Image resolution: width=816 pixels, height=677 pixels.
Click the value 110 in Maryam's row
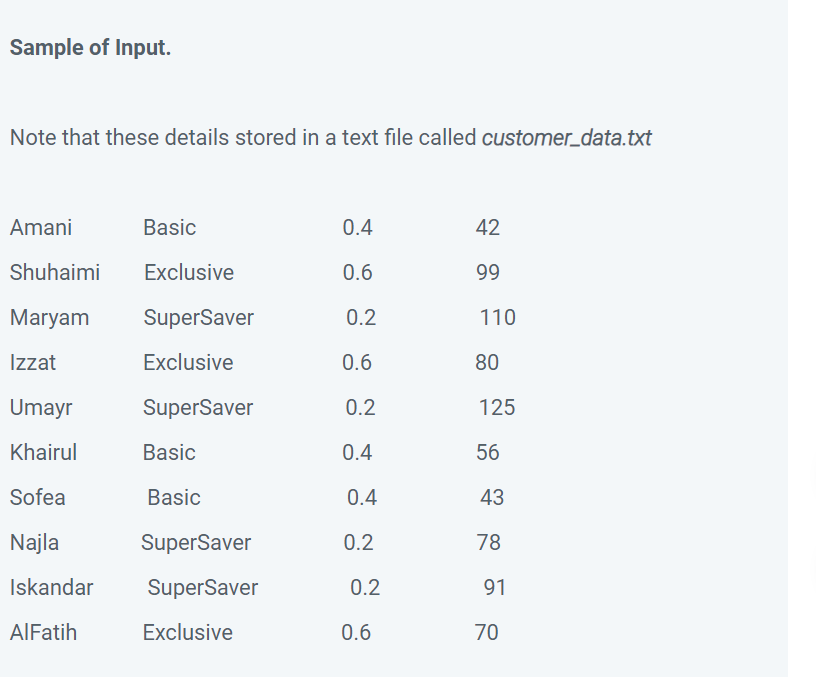point(498,318)
